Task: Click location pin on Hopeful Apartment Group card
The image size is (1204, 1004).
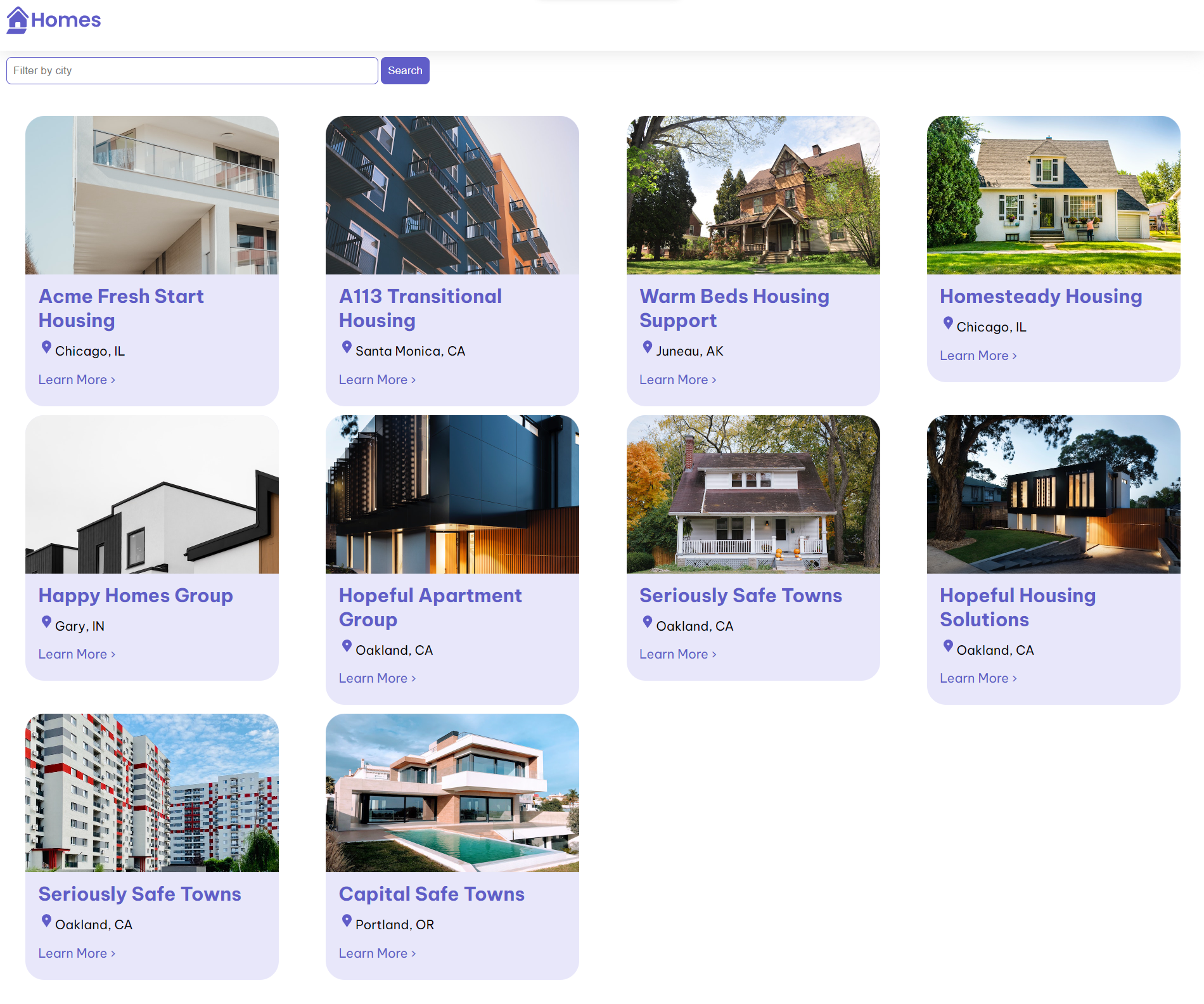Action: [x=347, y=646]
